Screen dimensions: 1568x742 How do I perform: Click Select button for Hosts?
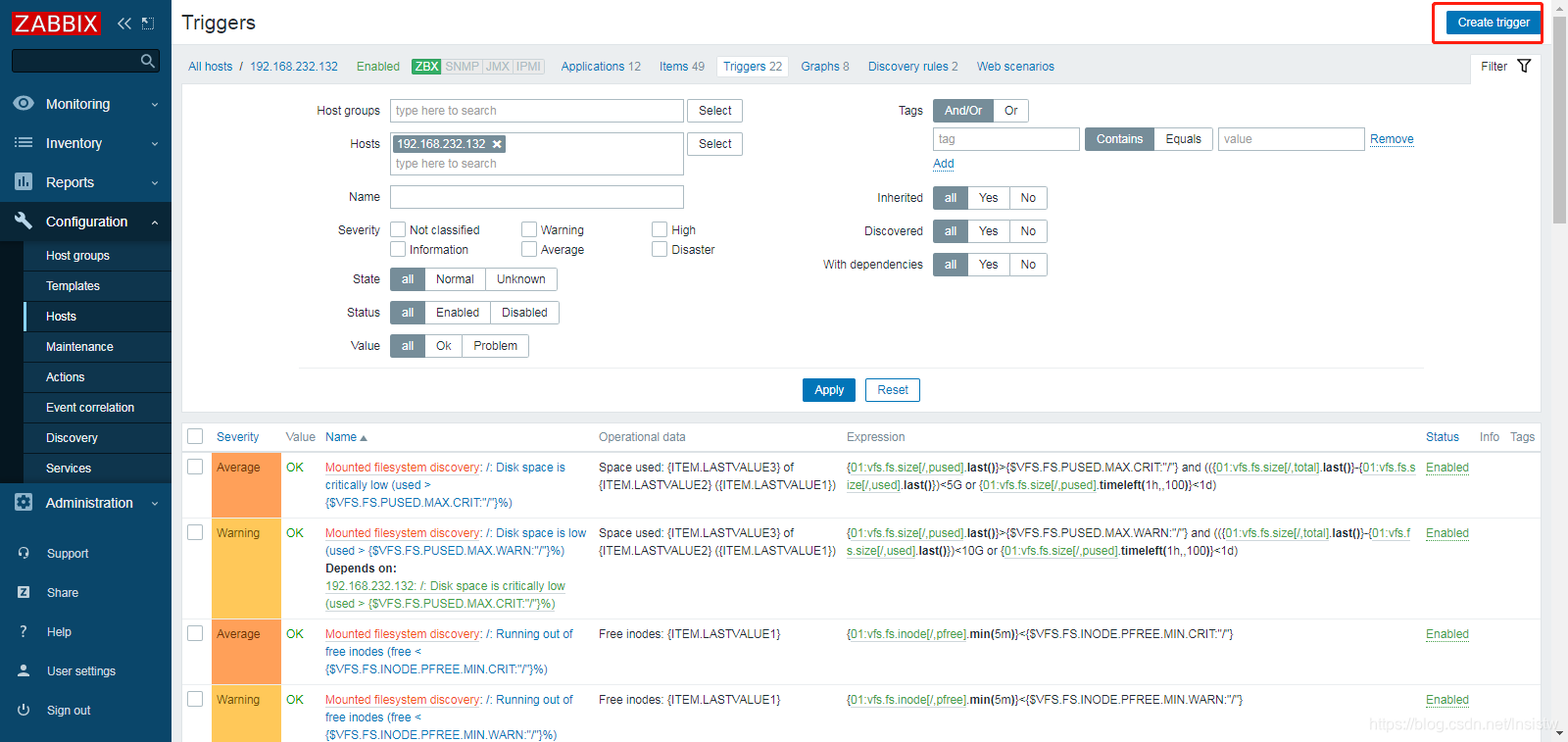point(715,144)
